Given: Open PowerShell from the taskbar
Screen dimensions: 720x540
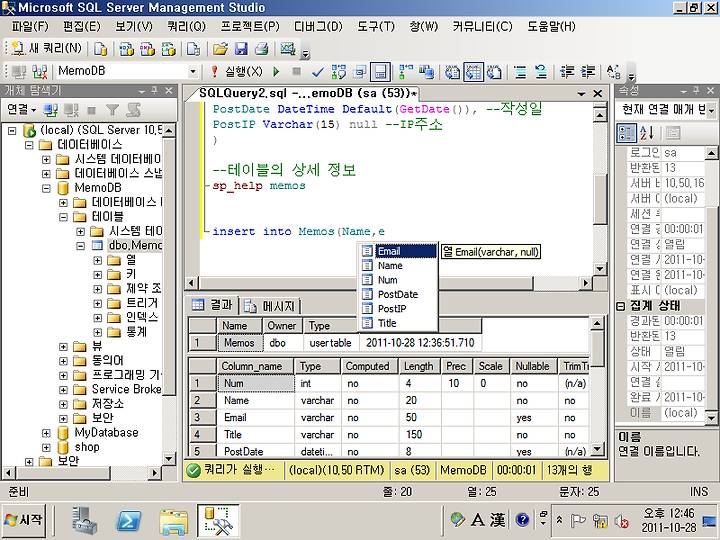Looking at the screenshot, I should (x=129, y=521).
